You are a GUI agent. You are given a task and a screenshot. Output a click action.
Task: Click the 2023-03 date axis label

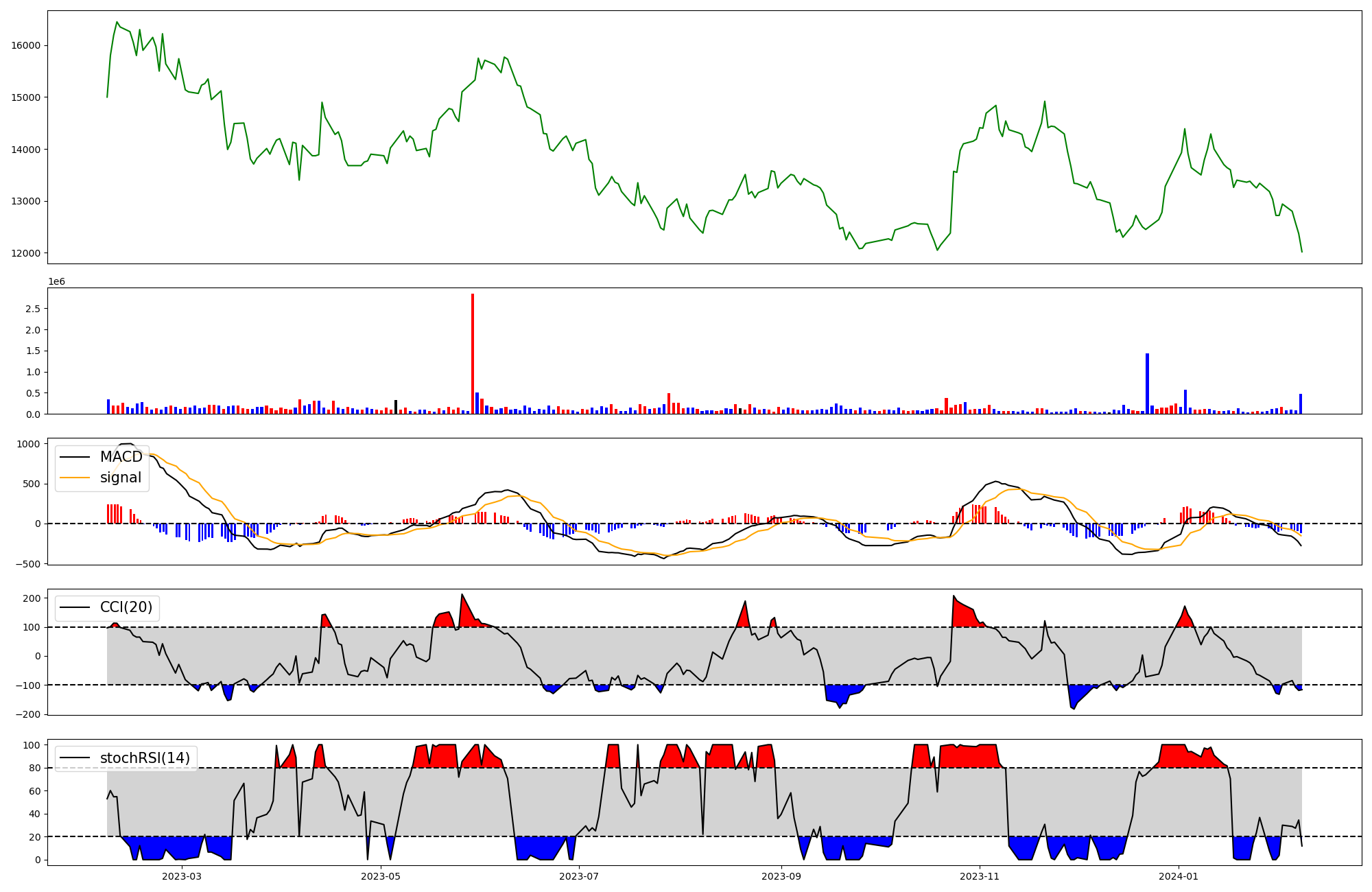(182, 876)
